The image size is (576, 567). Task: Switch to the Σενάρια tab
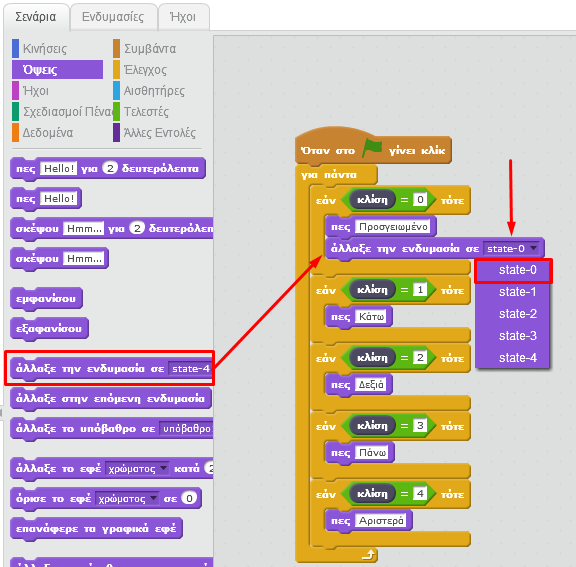[36, 17]
